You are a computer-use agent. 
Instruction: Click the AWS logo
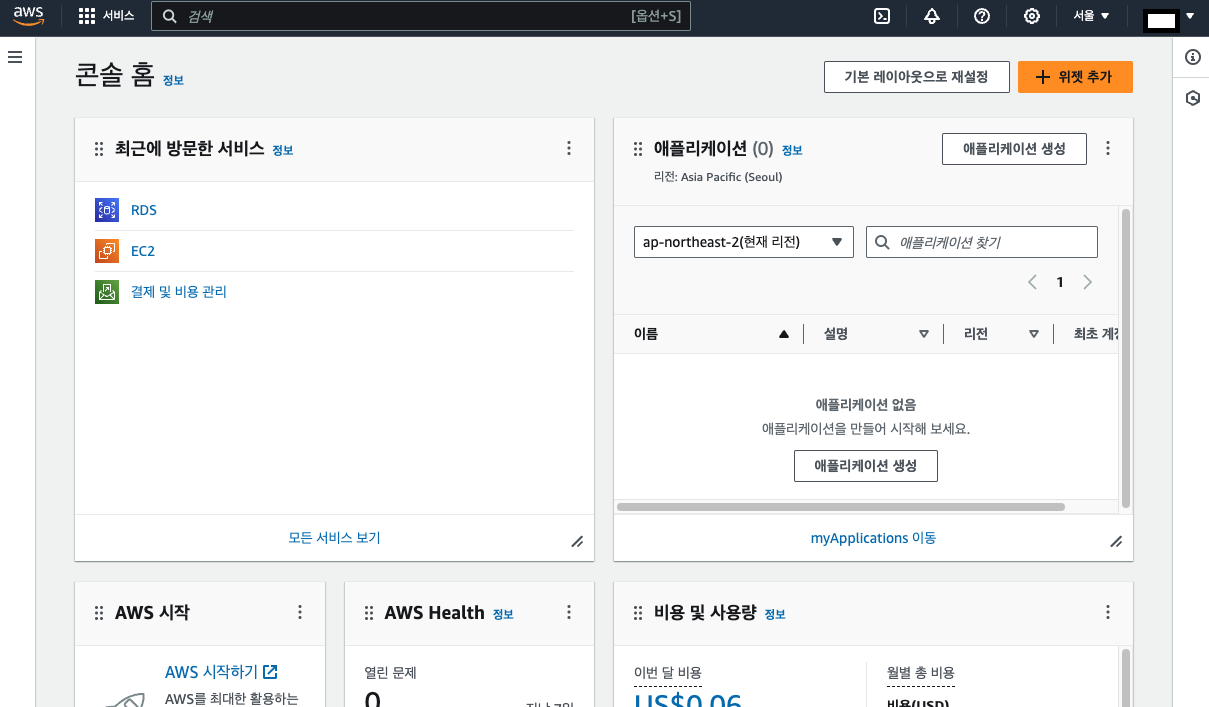tap(28, 16)
